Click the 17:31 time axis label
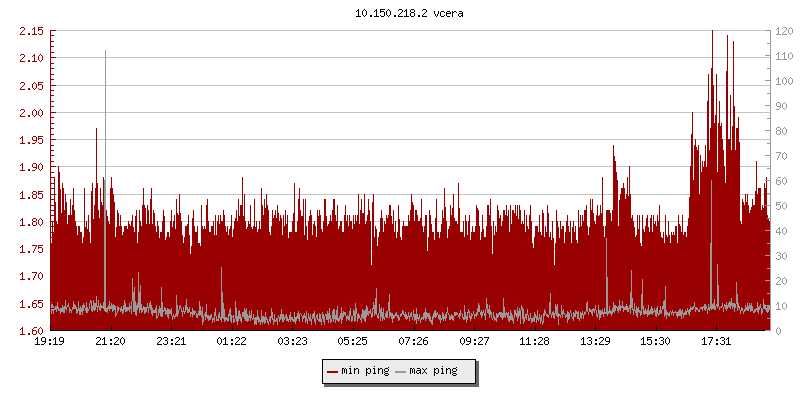 click(x=716, y=342)
